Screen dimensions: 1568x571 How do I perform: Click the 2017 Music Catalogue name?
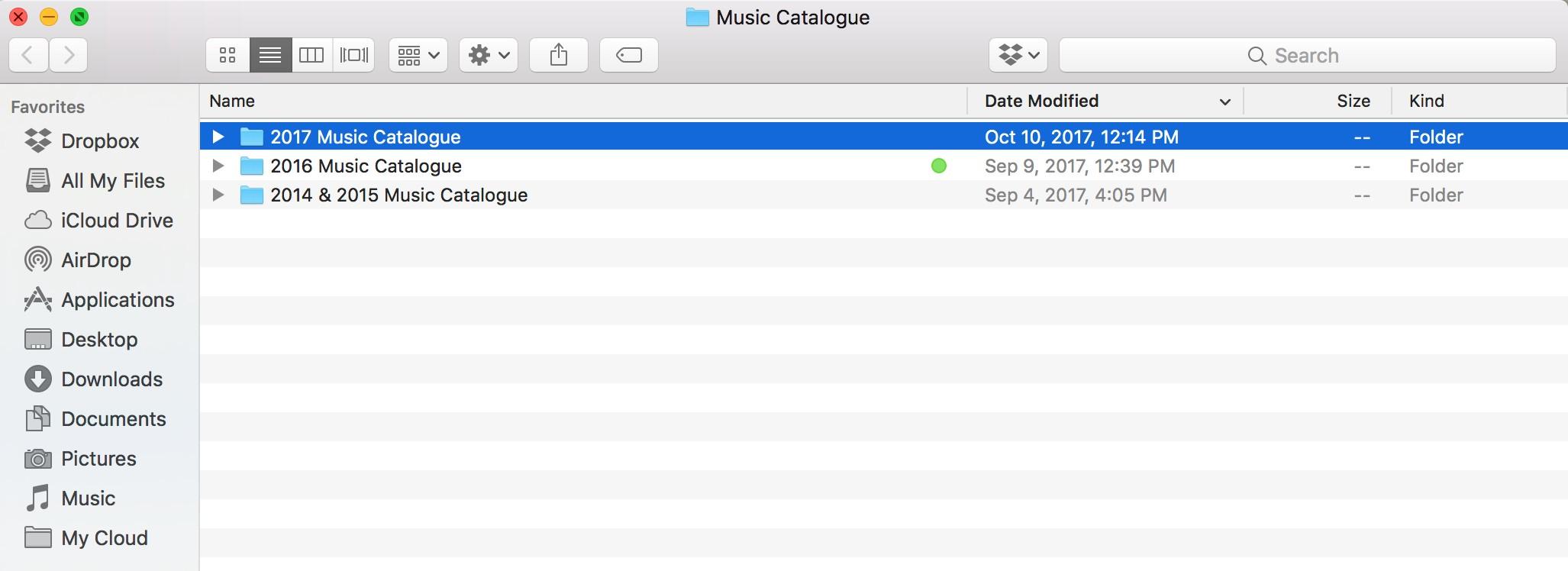pos(366,137)
